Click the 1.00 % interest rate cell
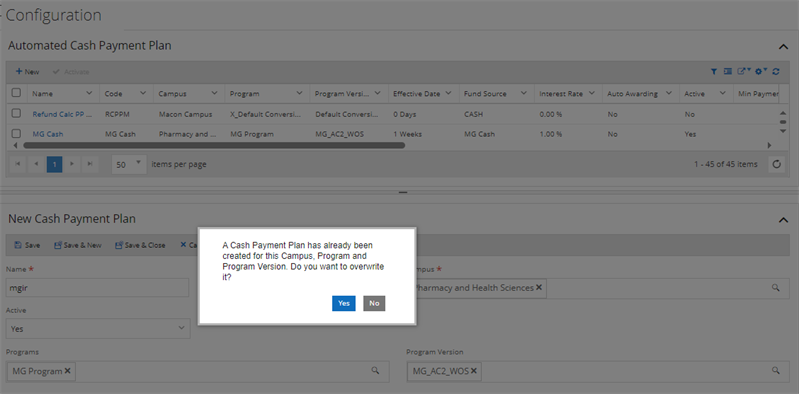This screenshot has height=394, width=799. point(551,134)
